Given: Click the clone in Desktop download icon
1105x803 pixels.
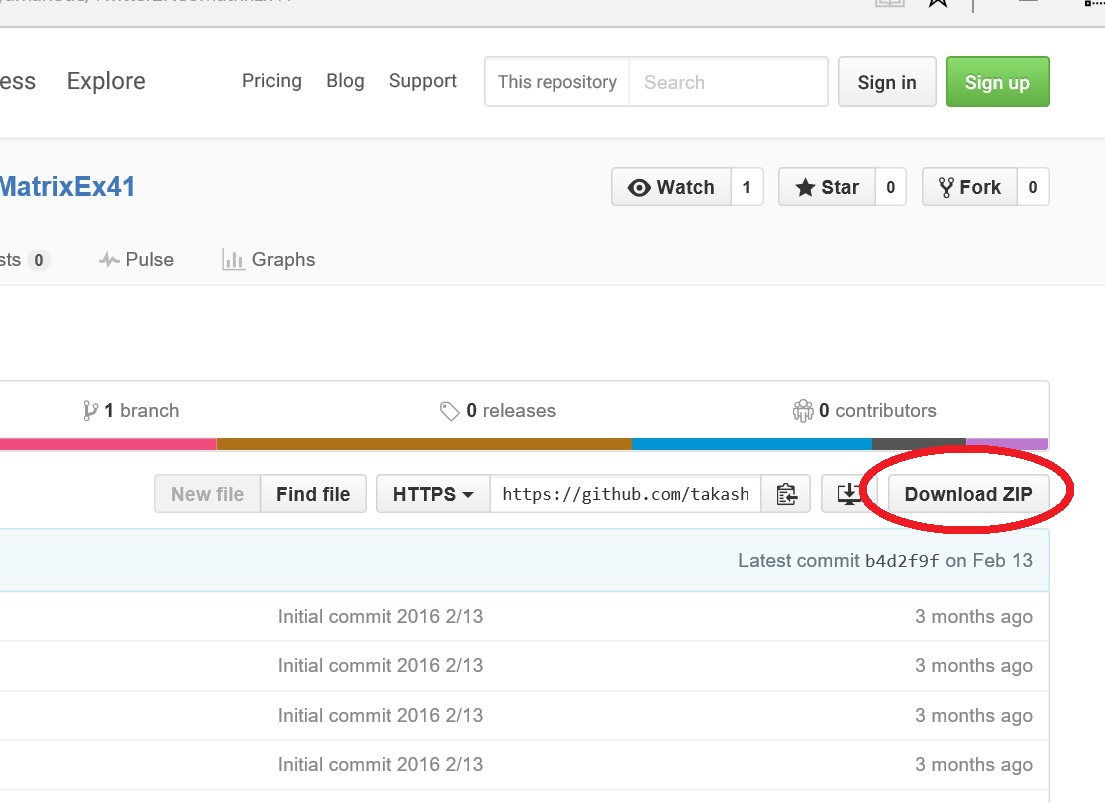Looking at the screenshot, I should (848, 494).
